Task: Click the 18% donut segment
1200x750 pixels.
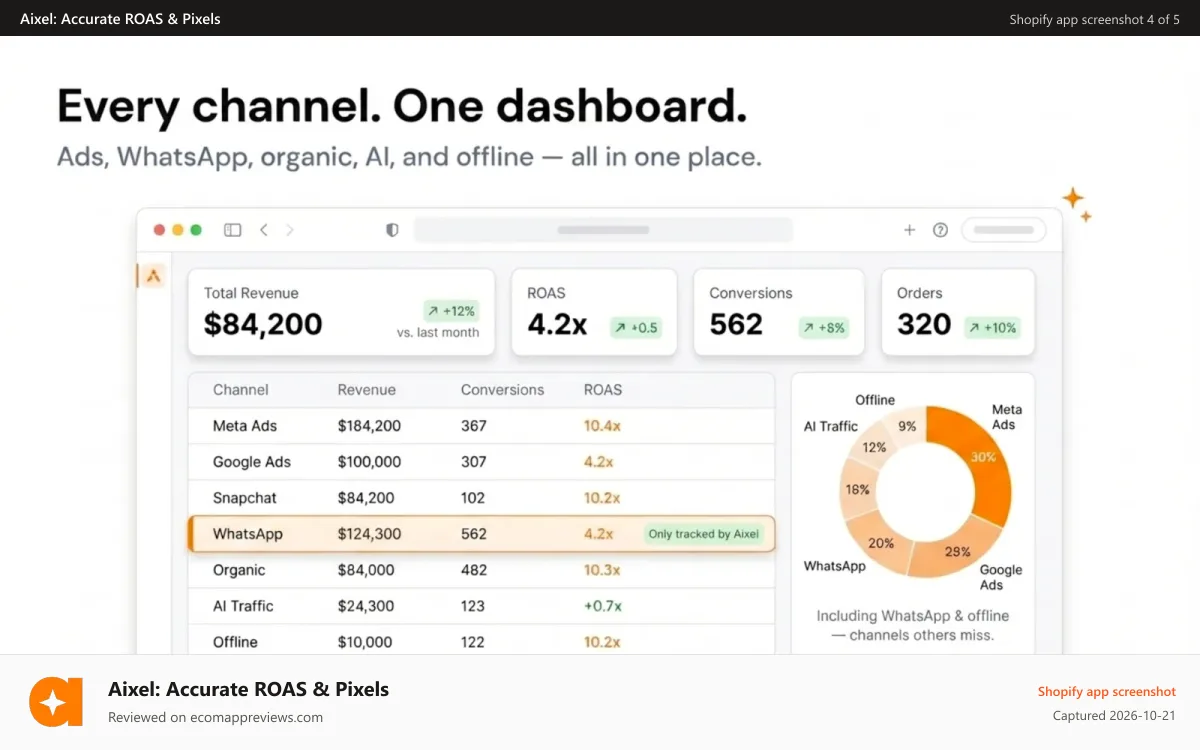Action: pos(856,490)
